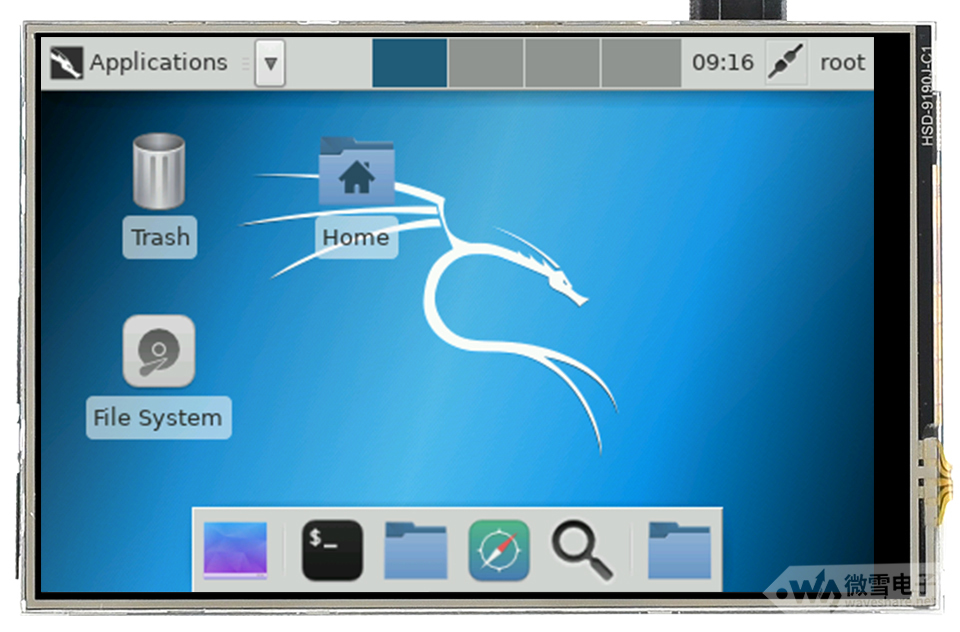Switch to the first highlighted blue workspace

click(x=410, y=63)
